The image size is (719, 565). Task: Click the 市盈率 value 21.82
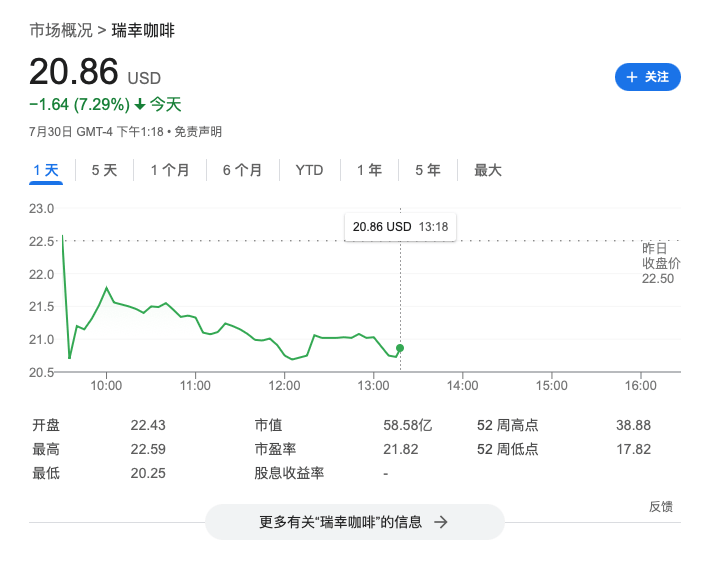pyautogui.click(x=401, y=449)
